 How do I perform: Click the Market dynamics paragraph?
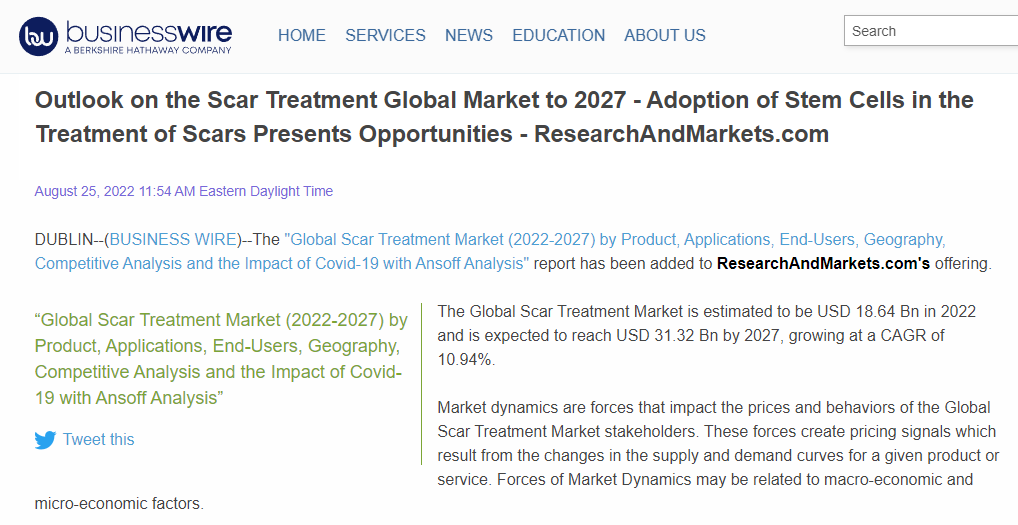tap(717, 444)
